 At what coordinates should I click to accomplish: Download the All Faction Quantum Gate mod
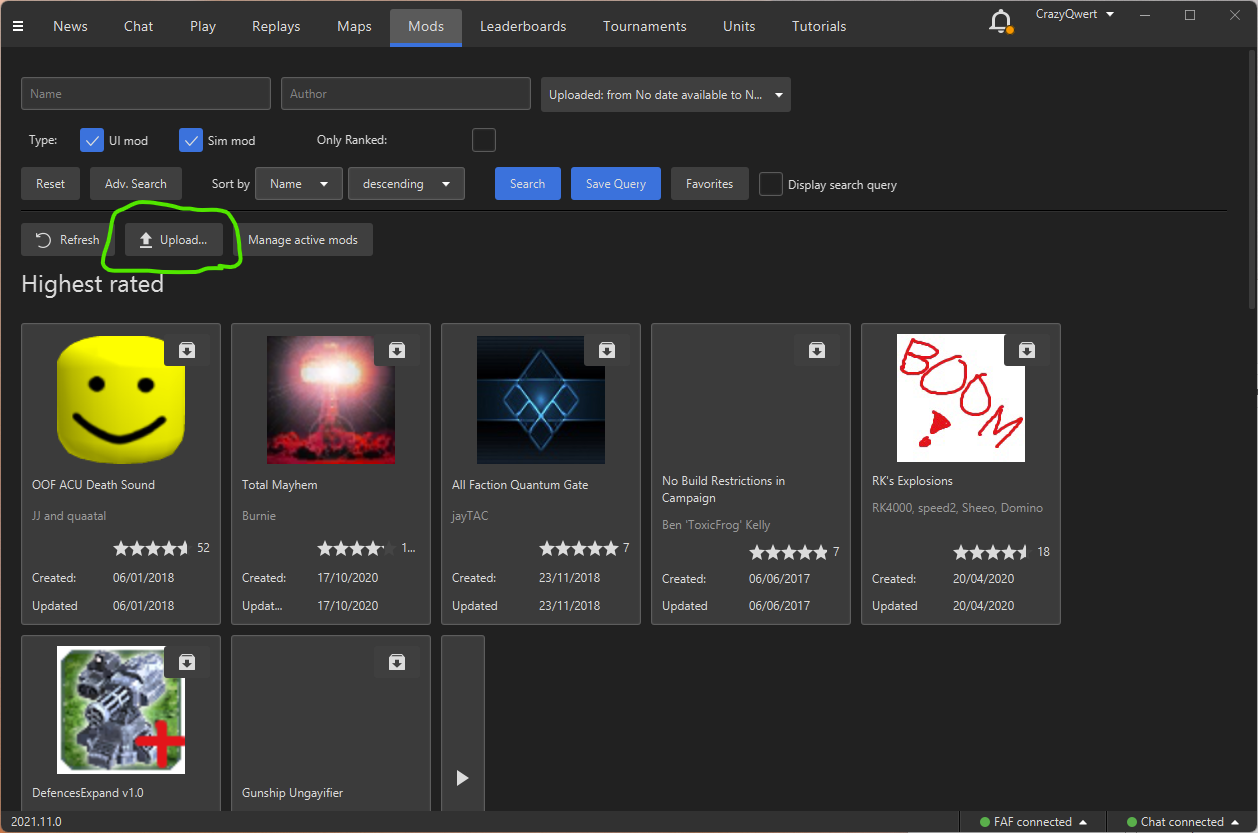point(607,350)
